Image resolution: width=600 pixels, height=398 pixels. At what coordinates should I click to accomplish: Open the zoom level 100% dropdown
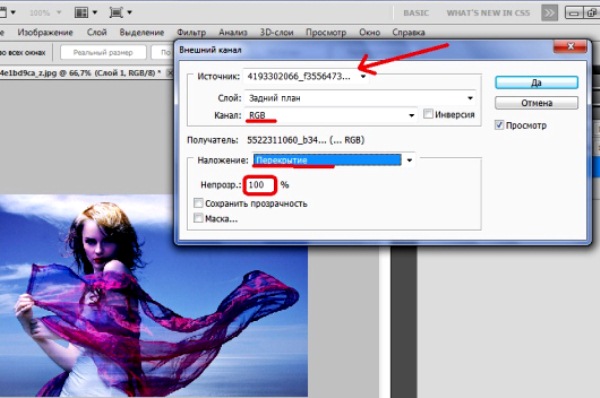(x=45, y=13)
